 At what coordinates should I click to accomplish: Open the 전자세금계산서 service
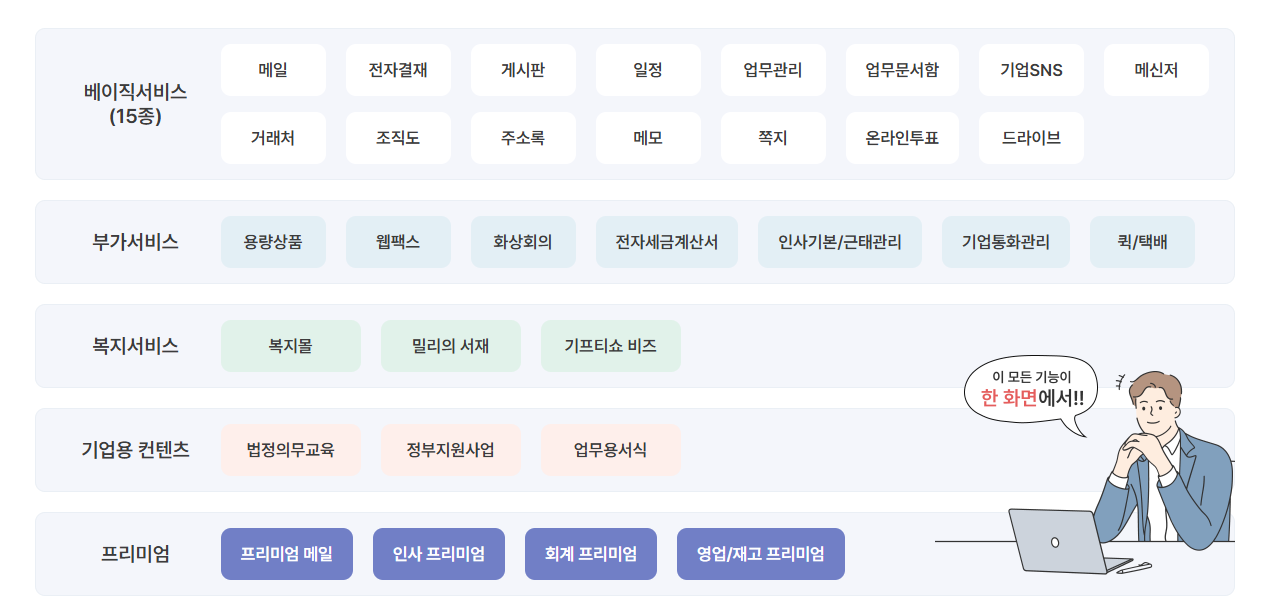pos(667,242)
